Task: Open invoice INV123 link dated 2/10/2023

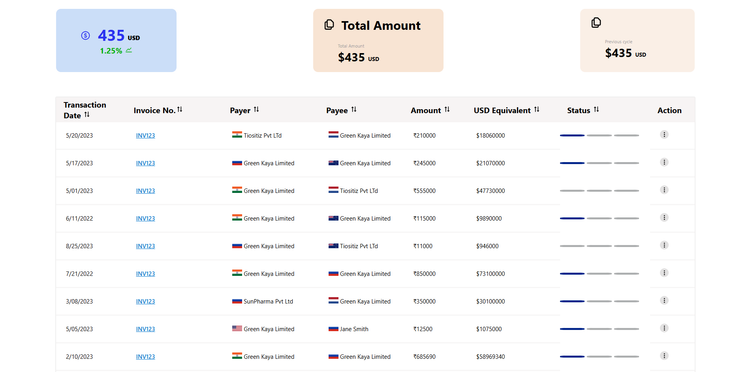Action: click(x=145, y=357)
